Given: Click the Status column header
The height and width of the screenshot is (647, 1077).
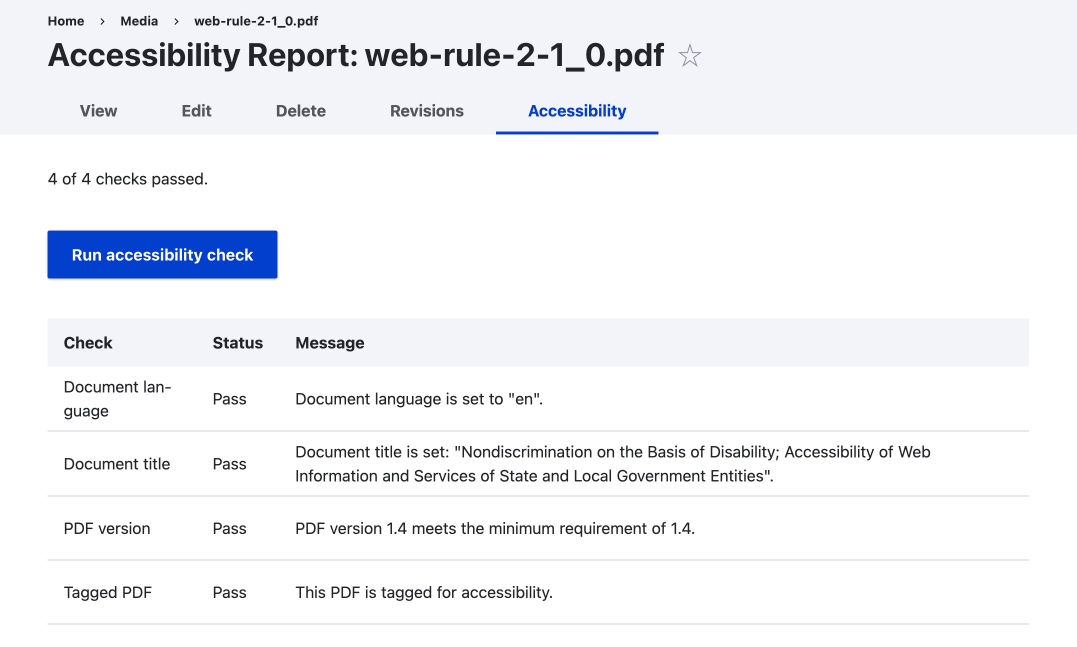Looking at the screenshot, I should click(238, 343).
